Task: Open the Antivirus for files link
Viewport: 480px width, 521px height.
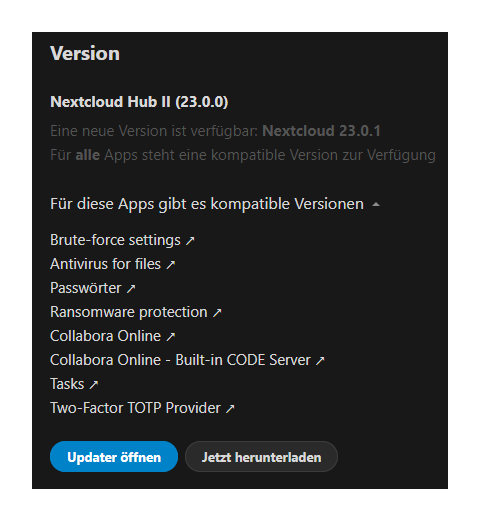Action: coord(105,264)
